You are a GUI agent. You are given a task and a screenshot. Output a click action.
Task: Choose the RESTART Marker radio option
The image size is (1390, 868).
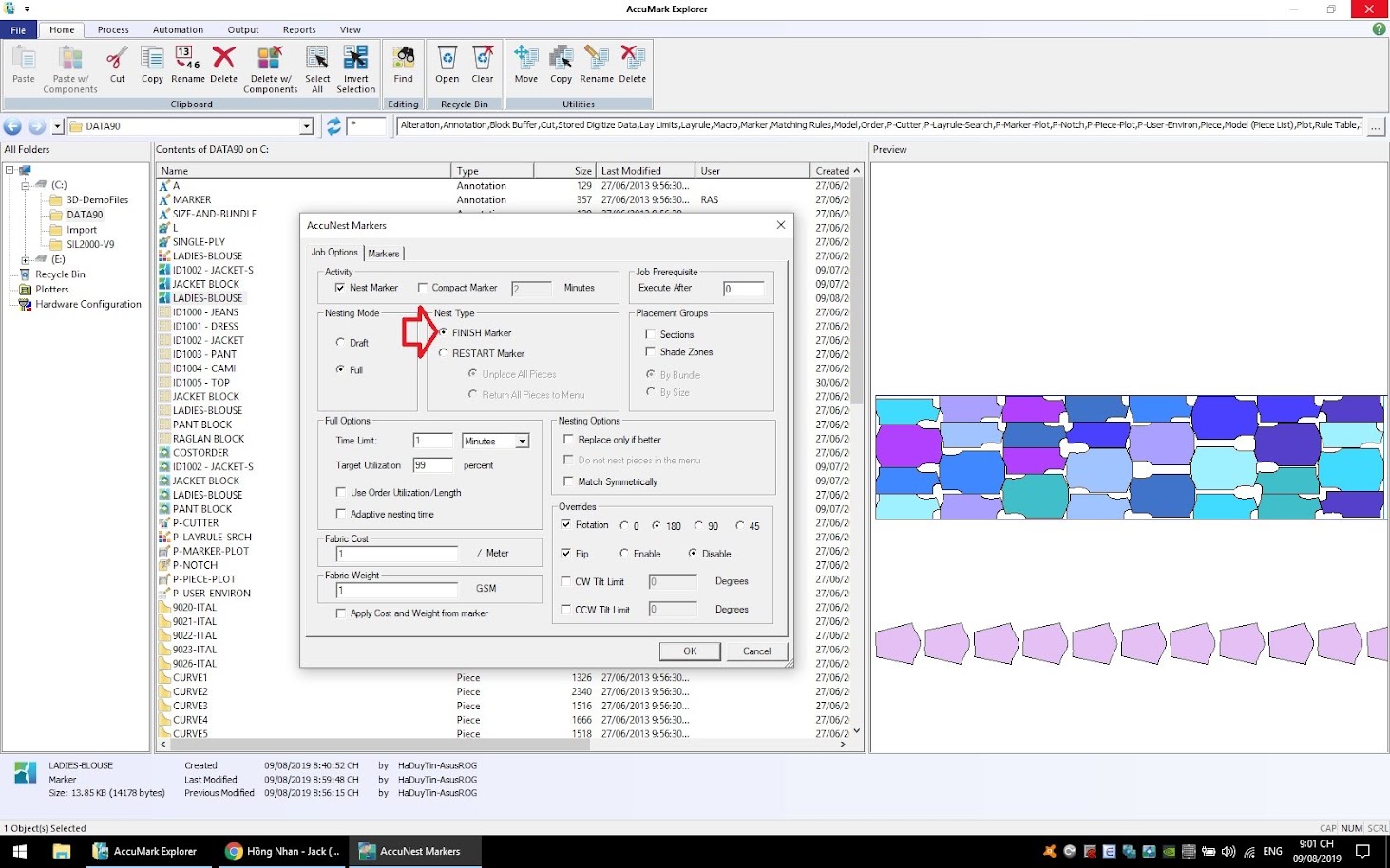[443, 353]
